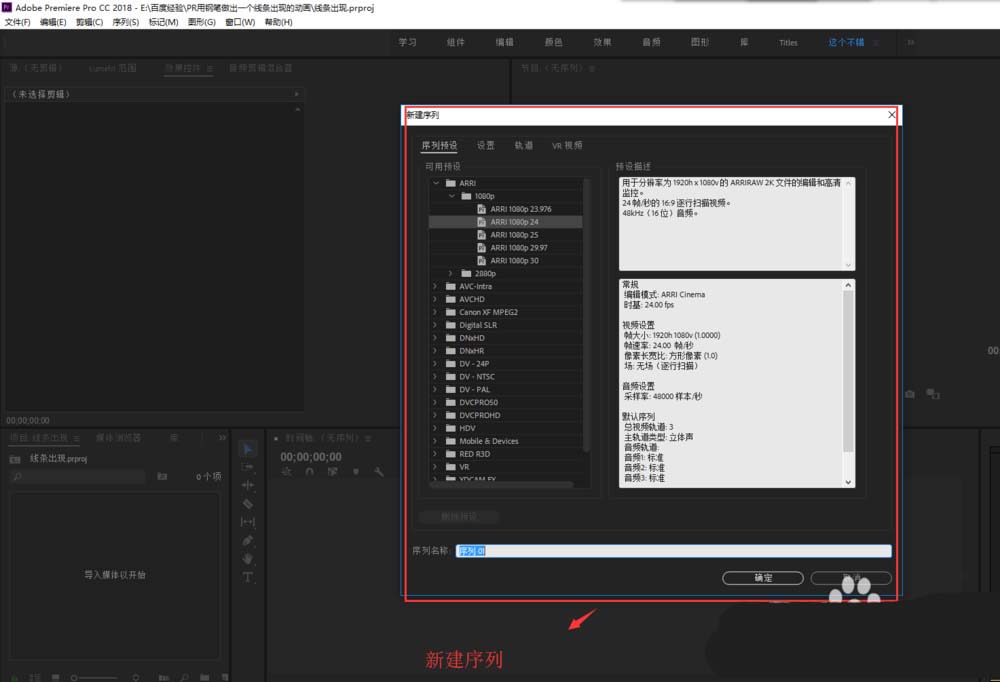Open the 节目 monitor panel menu icon
1000x682 pixels.
(592, 68)
